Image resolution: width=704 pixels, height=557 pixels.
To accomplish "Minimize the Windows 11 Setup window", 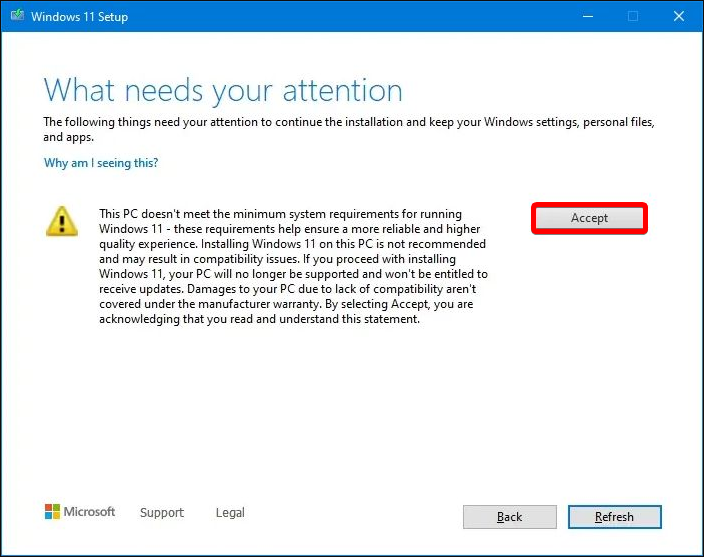I will click(x=588, y=16).
